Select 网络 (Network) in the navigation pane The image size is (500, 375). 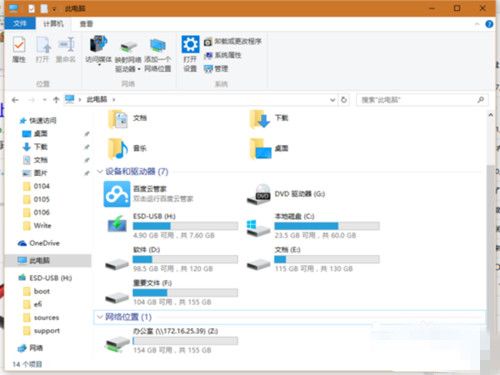point(30,348)
